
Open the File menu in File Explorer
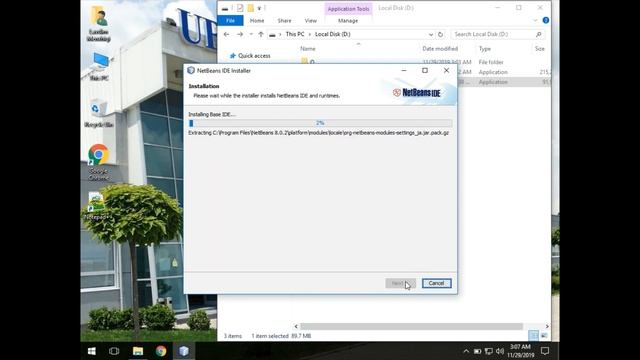click(x=231, y=20)
